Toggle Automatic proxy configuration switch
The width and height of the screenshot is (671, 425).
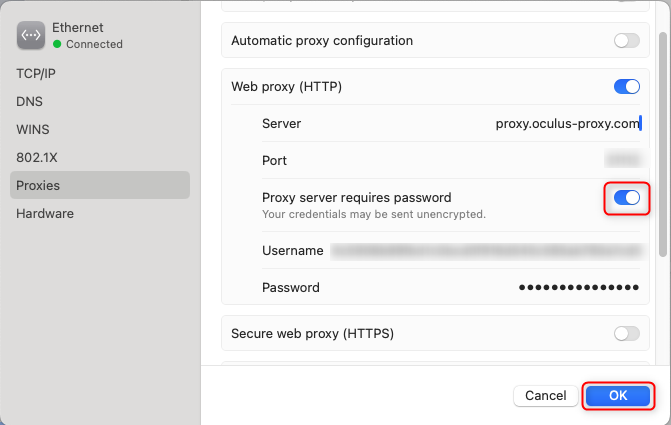[626, 41]
